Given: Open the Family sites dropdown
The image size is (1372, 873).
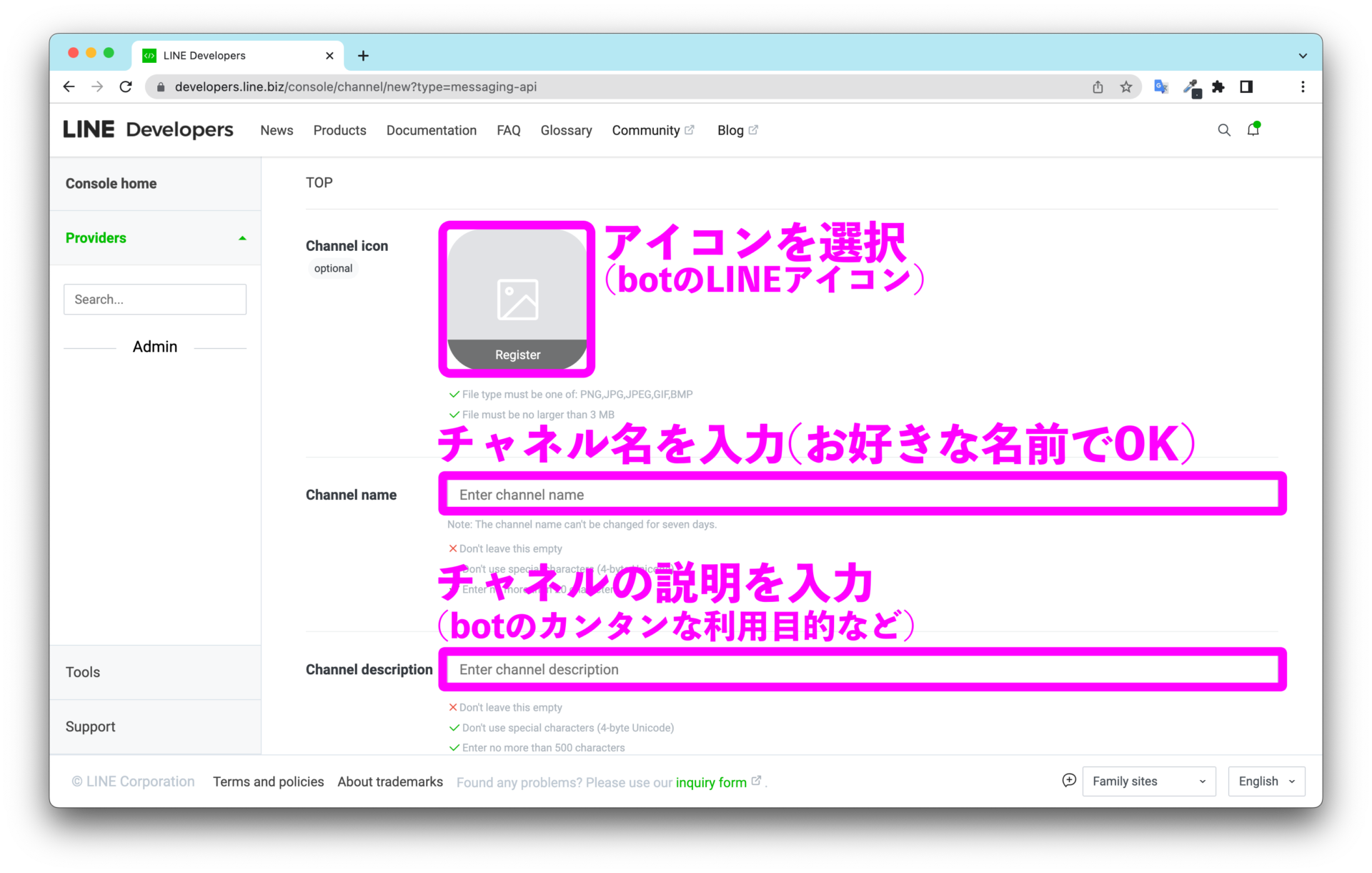Looking at the screenshot, I should (x=1148, y=781).
